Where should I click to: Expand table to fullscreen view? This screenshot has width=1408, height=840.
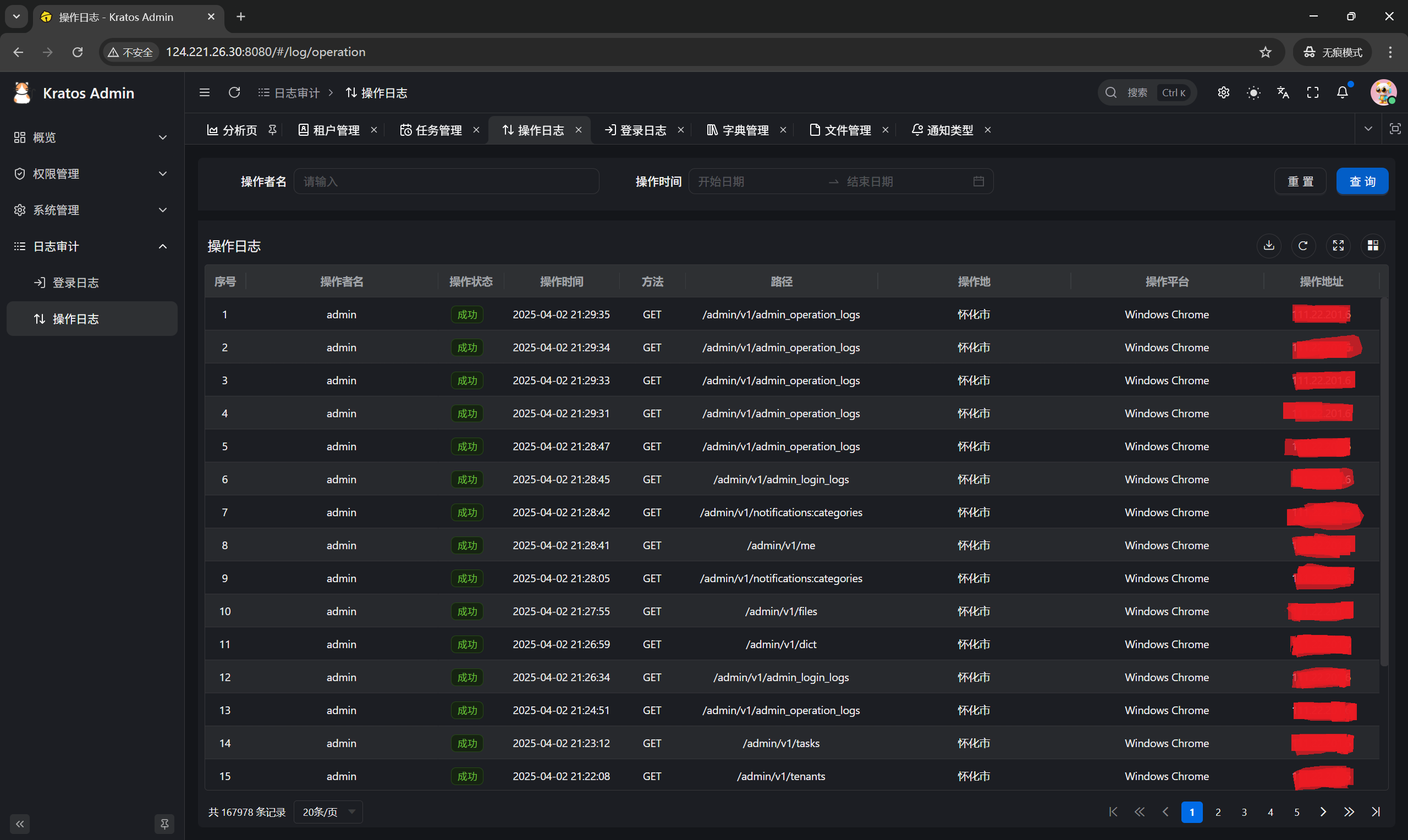click(1338, 246)
